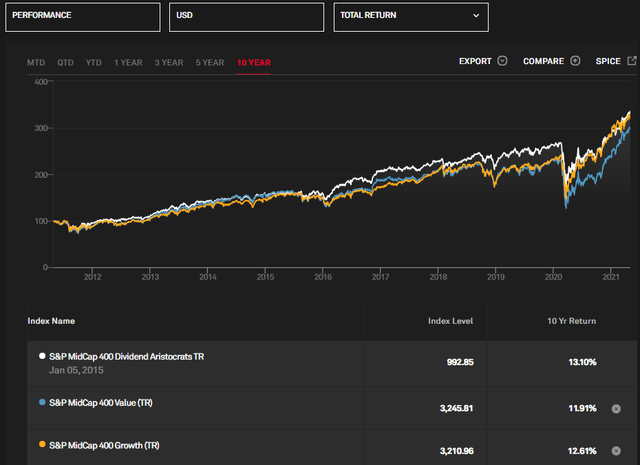Open the Performance selector box
This screenshot has width=640, height=465.
(83, 17)
